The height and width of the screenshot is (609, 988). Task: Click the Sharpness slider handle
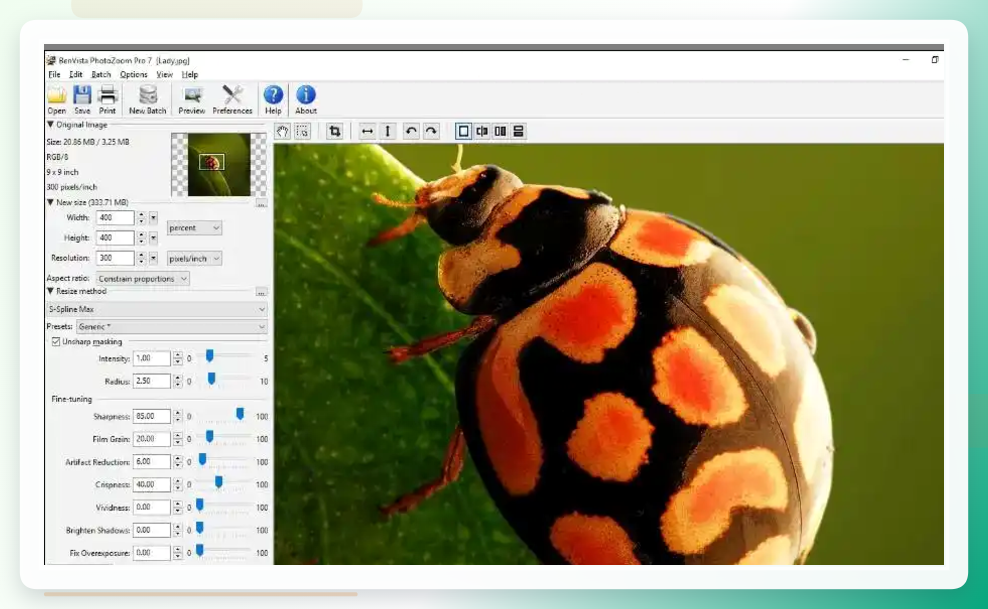click(x=240, y=414)
